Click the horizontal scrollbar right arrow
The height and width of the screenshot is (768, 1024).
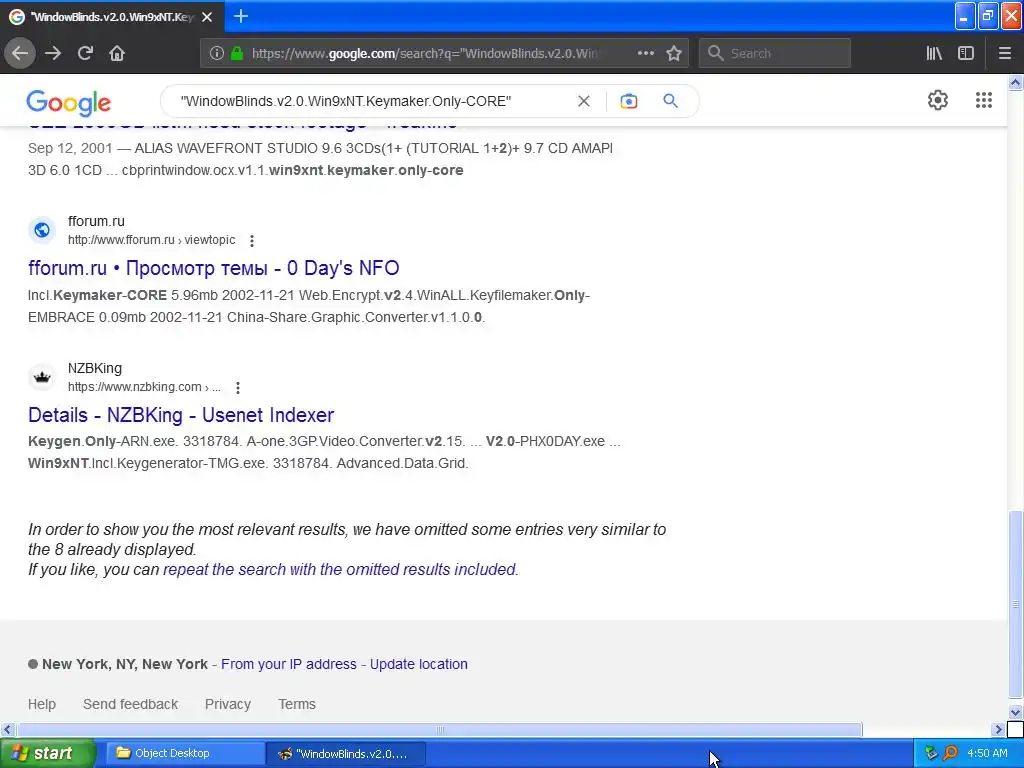click(x=999, y=729)
